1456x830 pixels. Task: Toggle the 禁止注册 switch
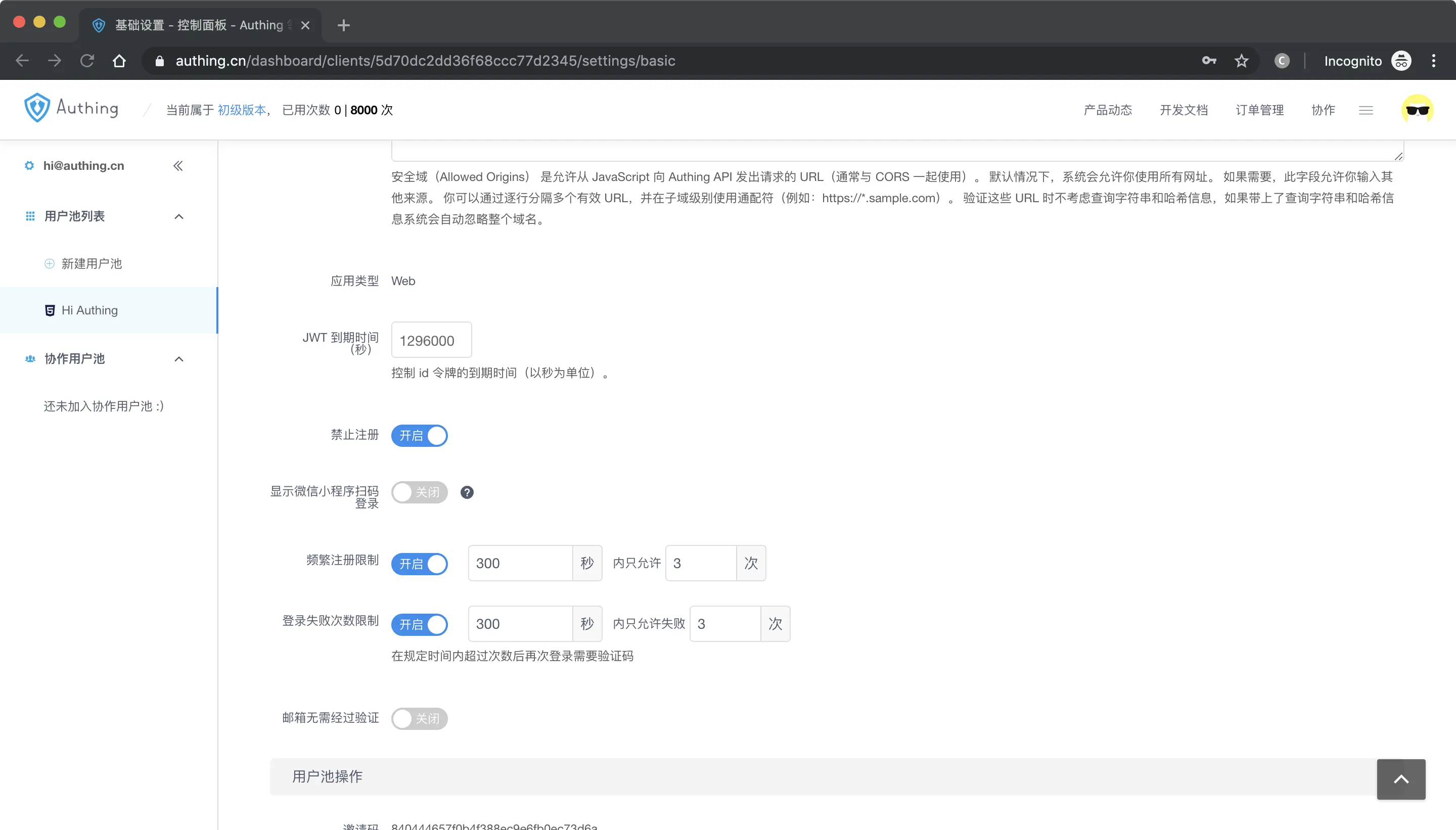tap(419, 436)
